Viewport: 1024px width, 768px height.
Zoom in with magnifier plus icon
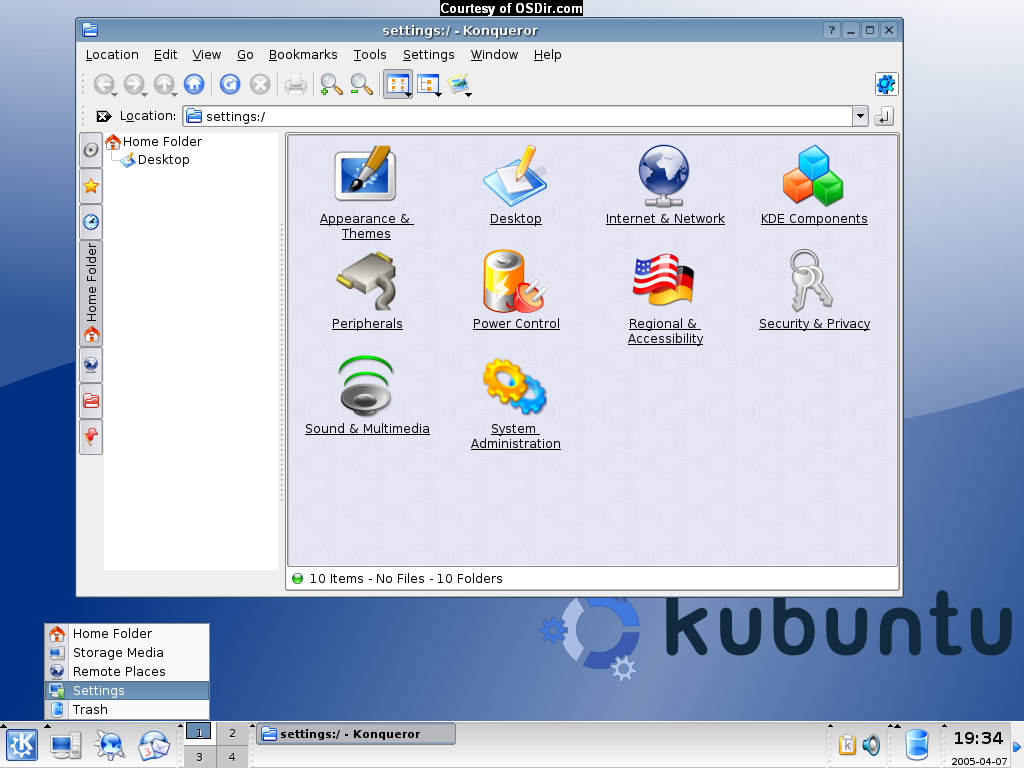point(331,84)
